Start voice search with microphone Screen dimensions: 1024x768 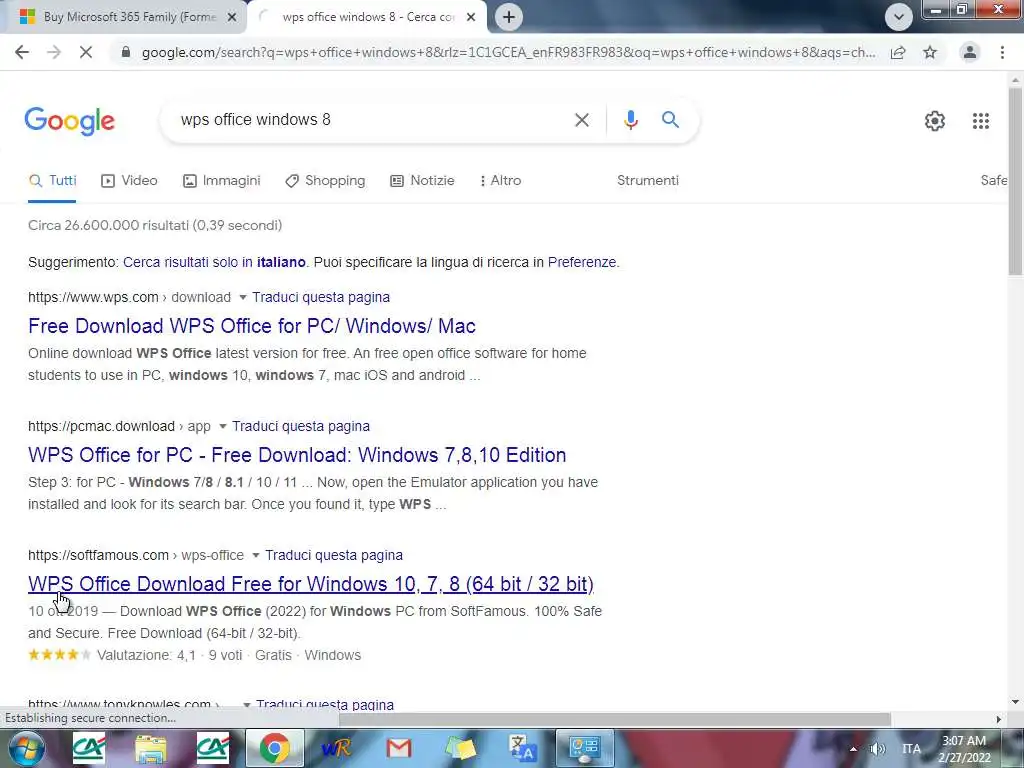(x=630, y=120)
